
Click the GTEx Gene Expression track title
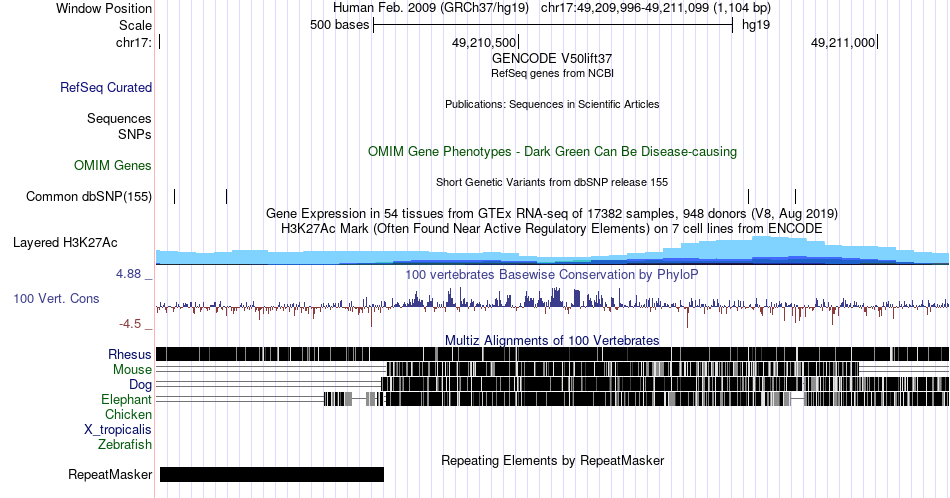click(x=552, y=213)
